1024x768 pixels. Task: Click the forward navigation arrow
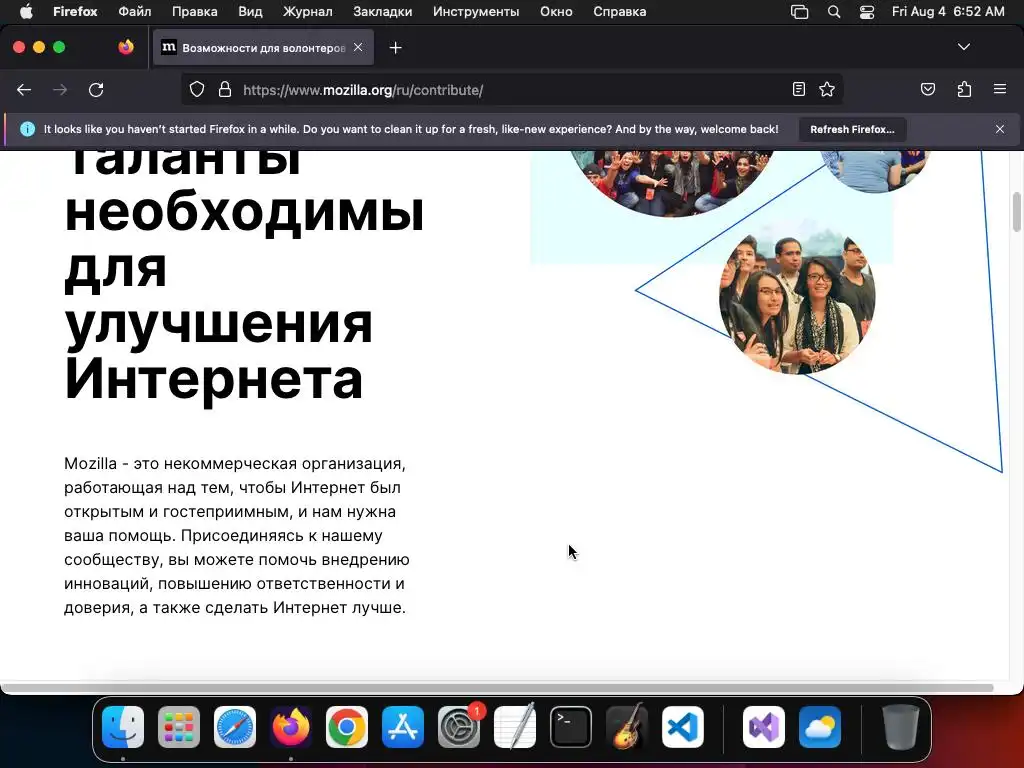coord(60,90)
